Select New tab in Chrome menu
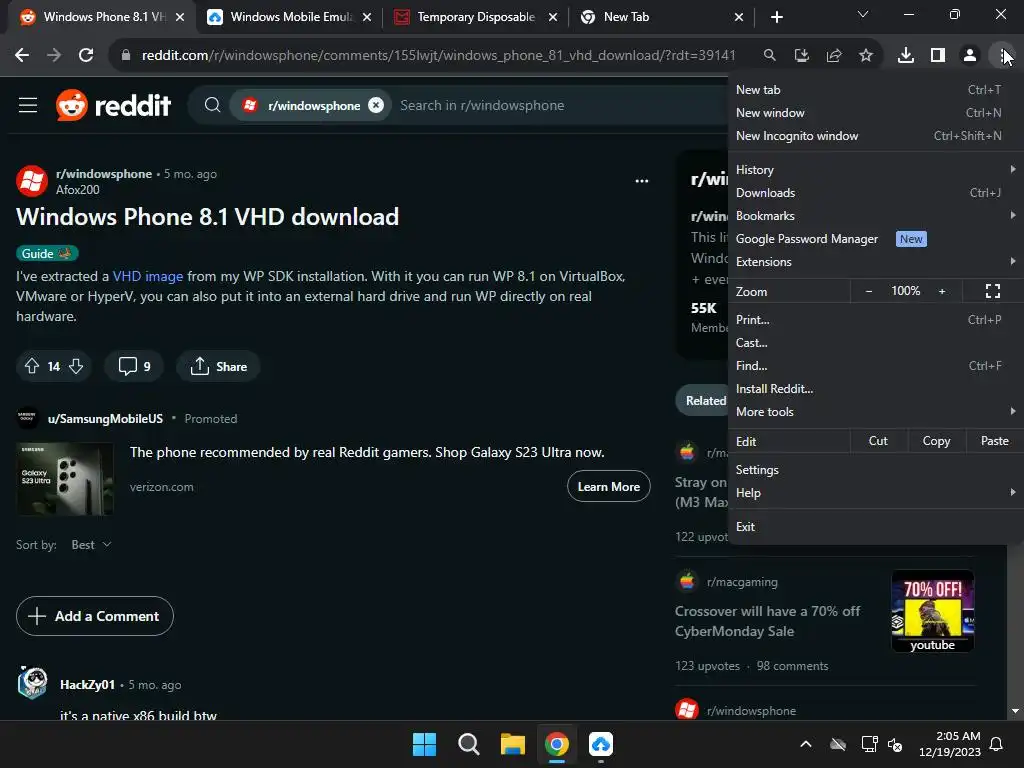Viewport: 1024px width, 768px height. (x=874, y=90)
